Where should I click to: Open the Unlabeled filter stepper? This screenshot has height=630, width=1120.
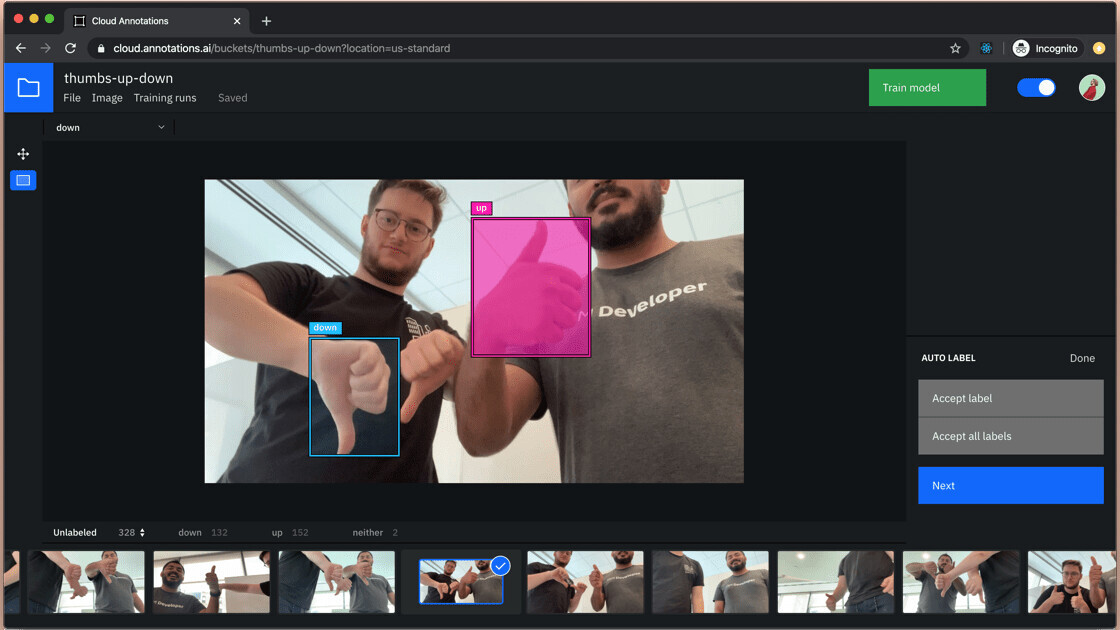point(141,533)
